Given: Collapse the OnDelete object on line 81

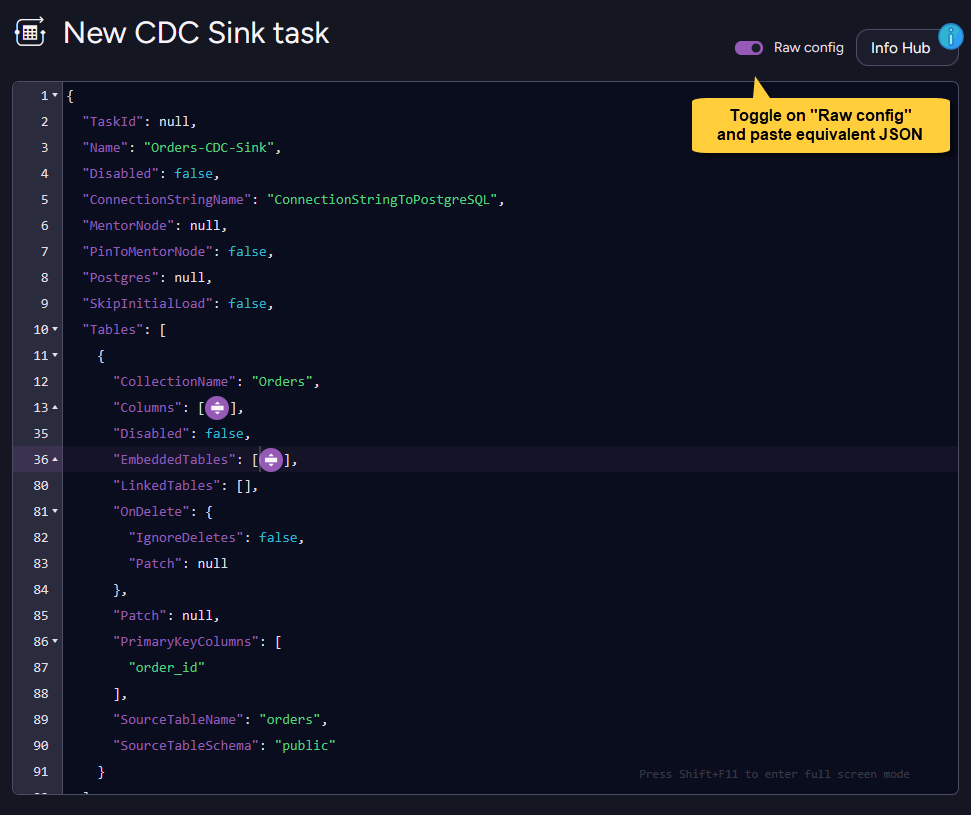Looking at the screenshot, I should click(x=55, y=512).
